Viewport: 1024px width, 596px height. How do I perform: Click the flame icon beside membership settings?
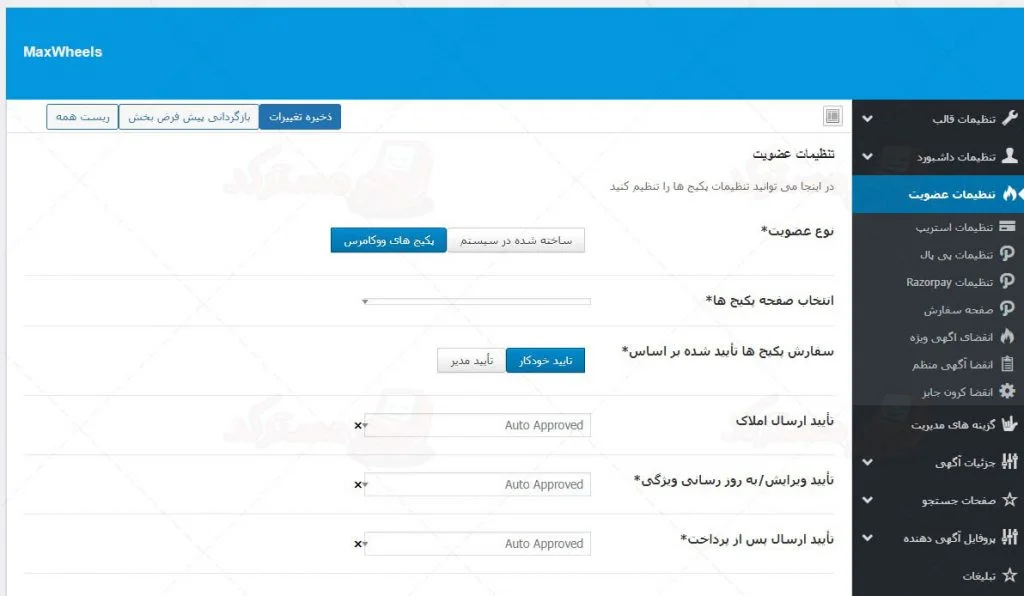point(1010,193)
